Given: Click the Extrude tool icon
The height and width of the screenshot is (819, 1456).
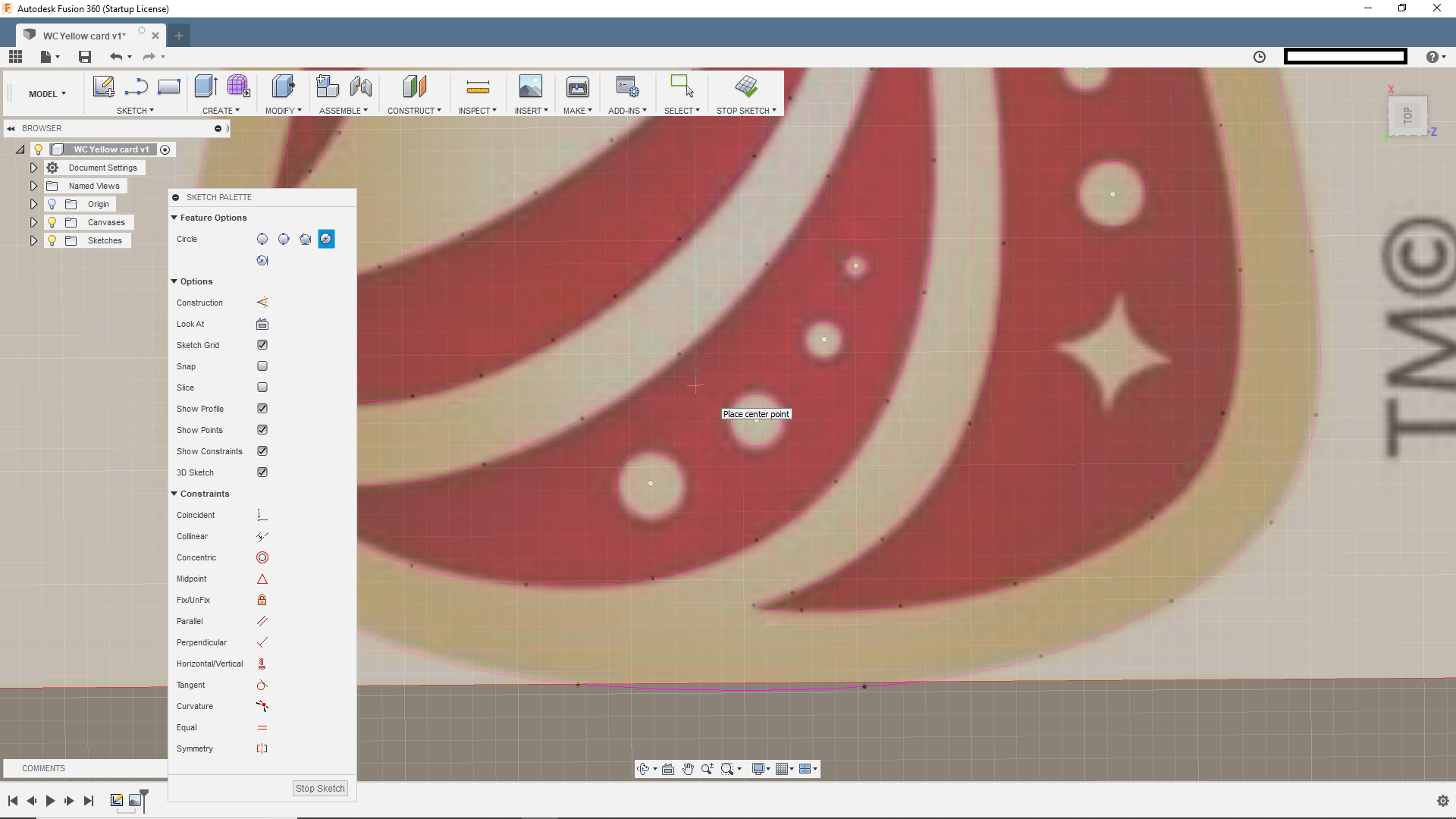Looking at the screenshot, I should coord(206,86).
